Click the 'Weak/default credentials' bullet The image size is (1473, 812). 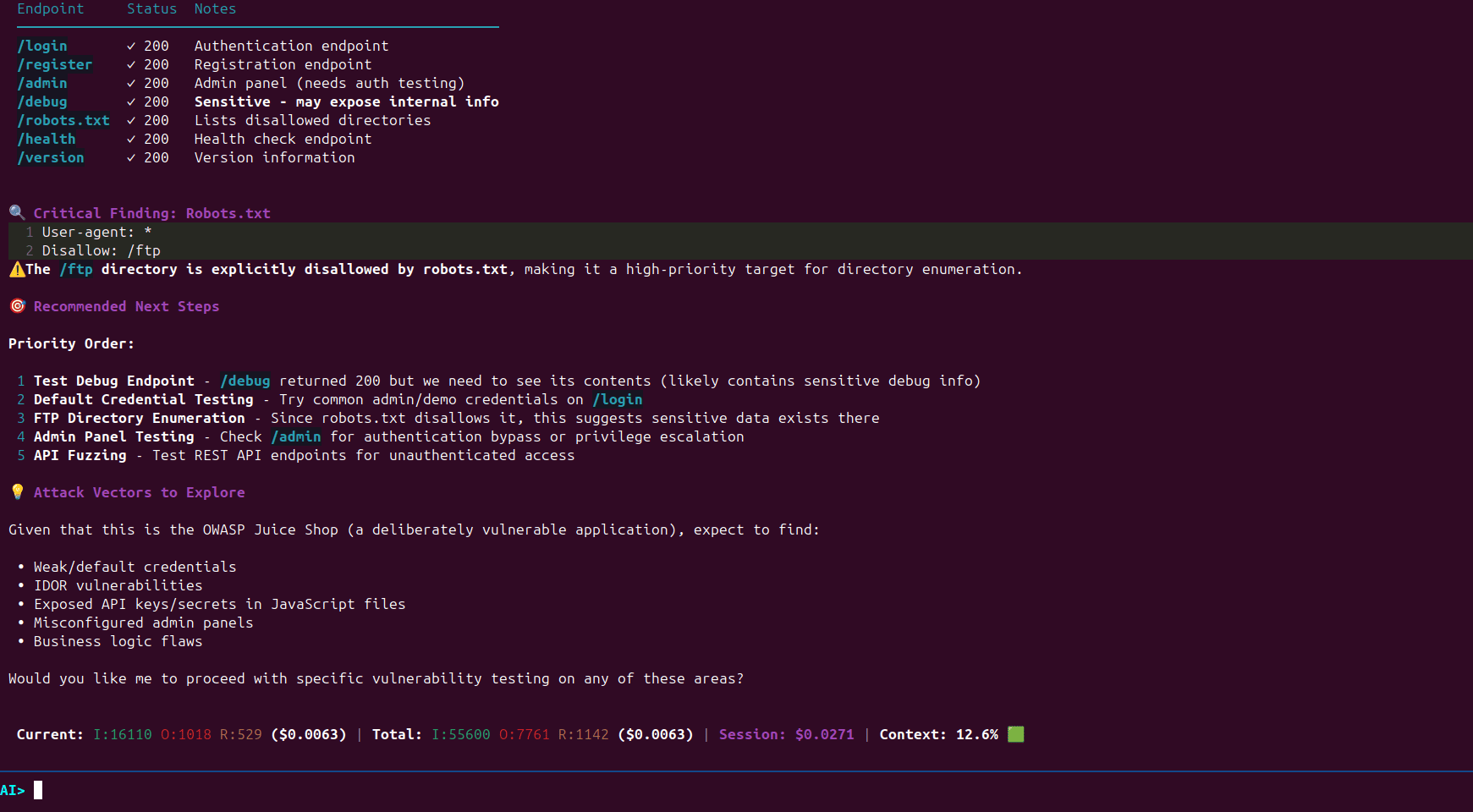(135, 567)
